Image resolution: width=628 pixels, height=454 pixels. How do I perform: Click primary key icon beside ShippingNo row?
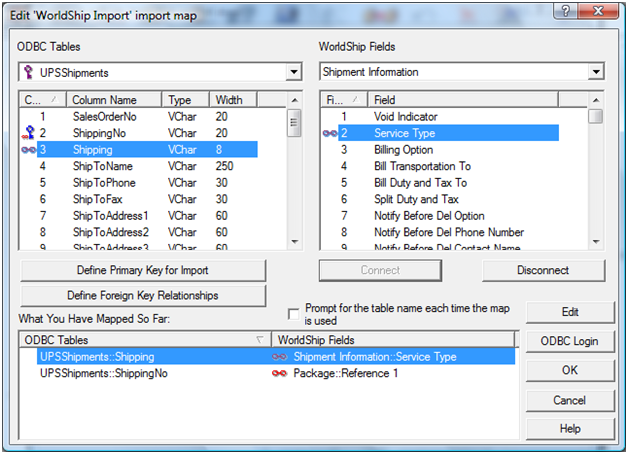pyautogui.click(x=29, y=133)
